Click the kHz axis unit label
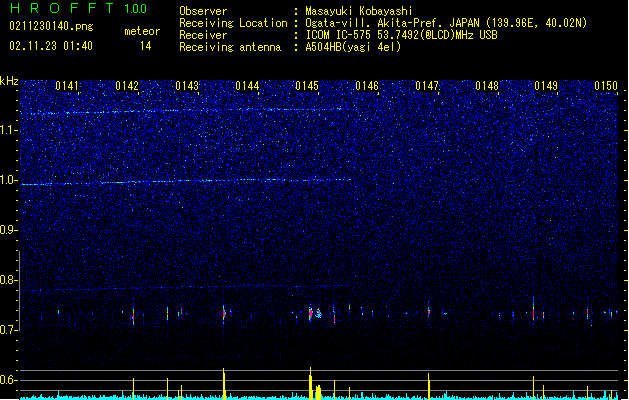The height and width of the screenshot is (400, 629). point(9,81)
